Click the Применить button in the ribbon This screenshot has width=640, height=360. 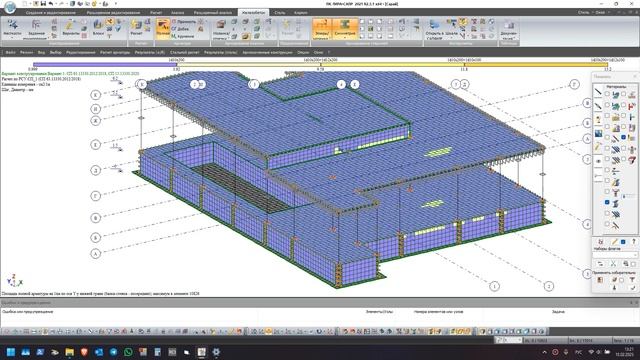click(183, 21)
